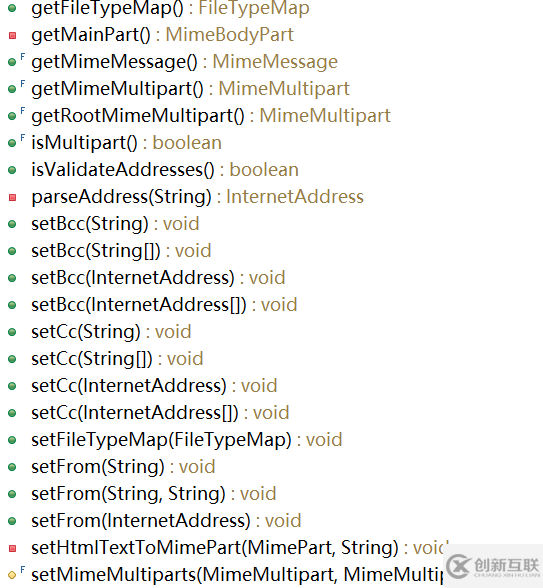Click the yellow protected icon beside setMimeMultiparts
543x588 pixels.
[12, 575]
